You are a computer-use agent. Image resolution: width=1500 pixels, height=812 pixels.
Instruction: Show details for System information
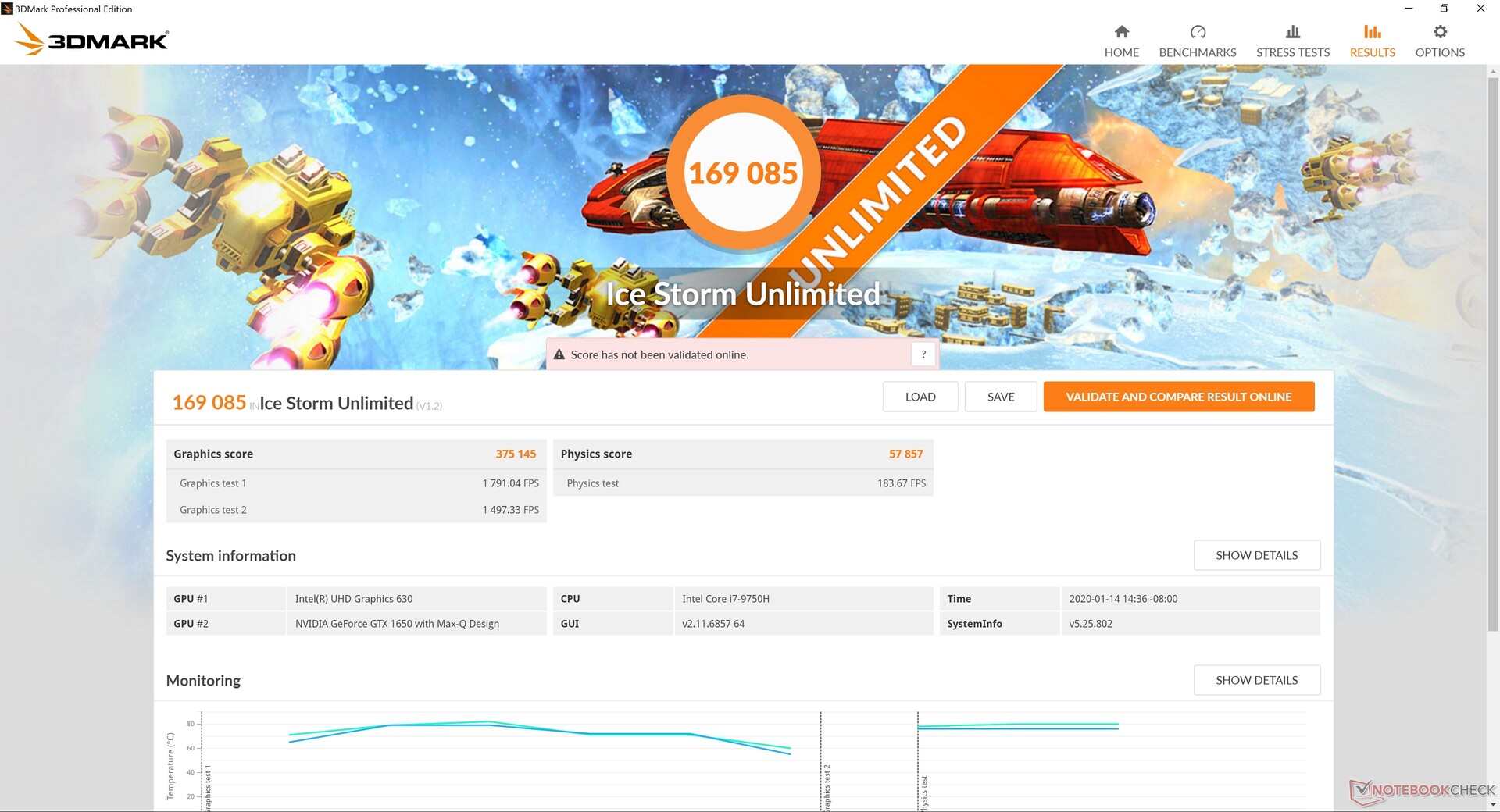coord(1257,555)
